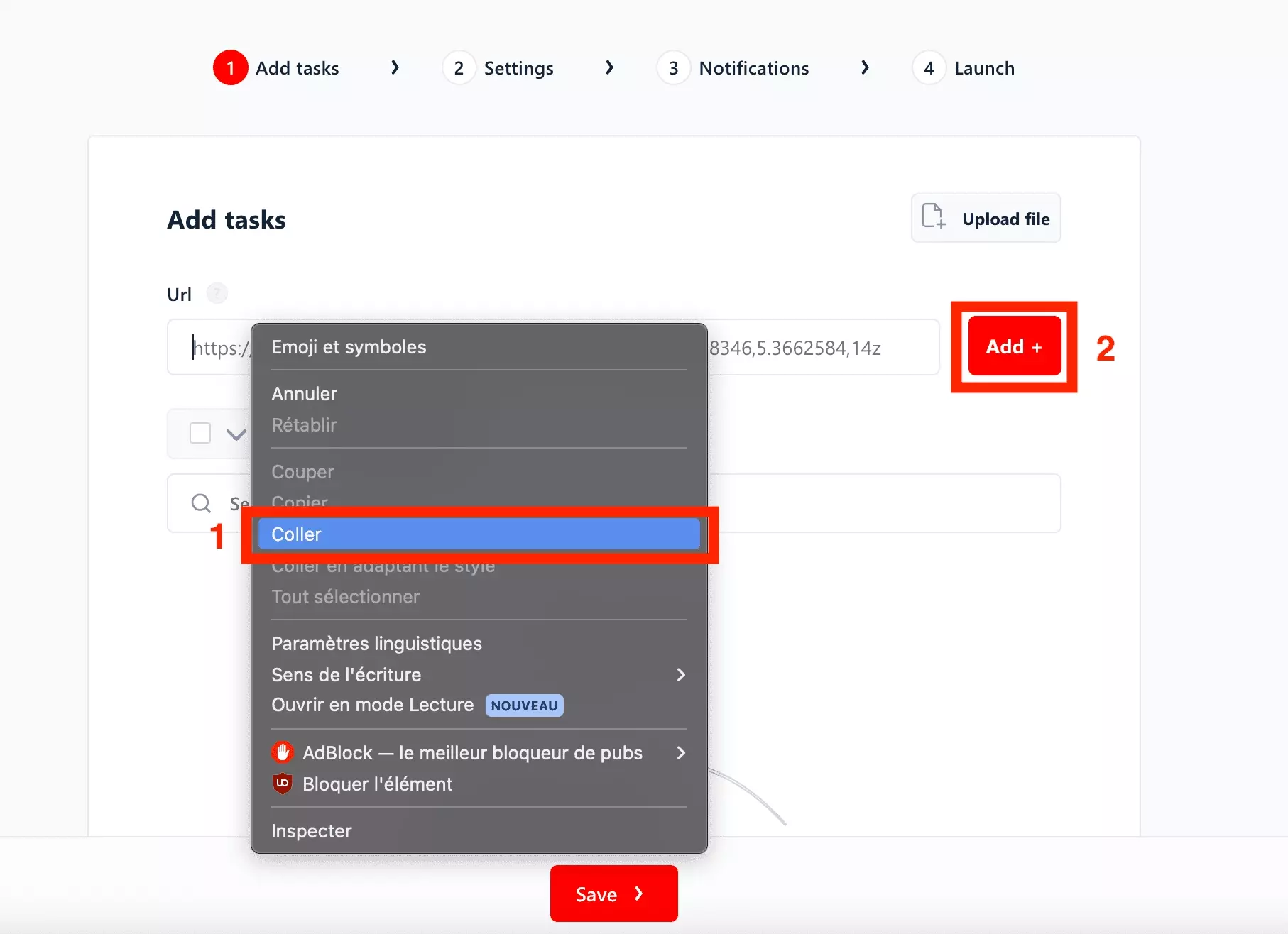Select Inspecter in the context menu
Screen dimensions: 1288x934
point(312,831)
